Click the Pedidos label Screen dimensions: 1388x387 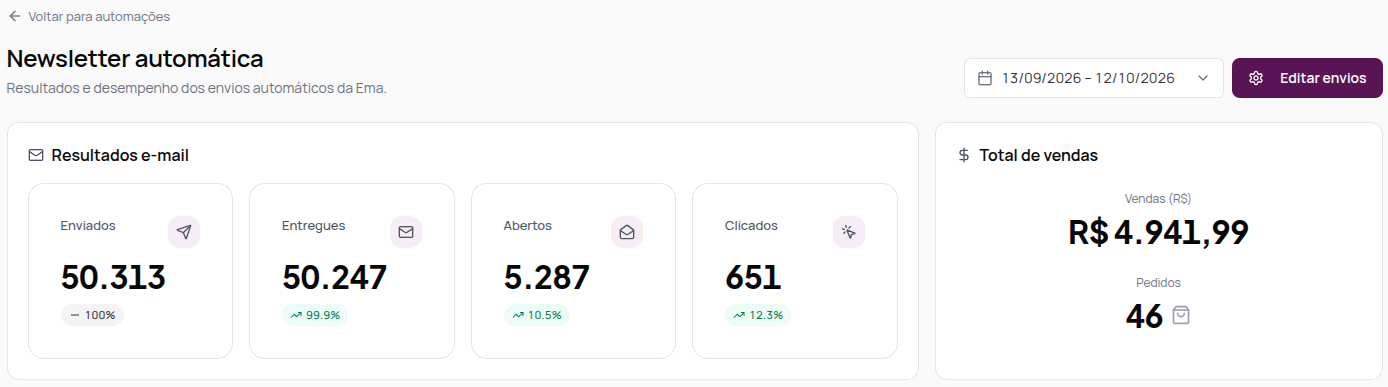coord(1158,283)
